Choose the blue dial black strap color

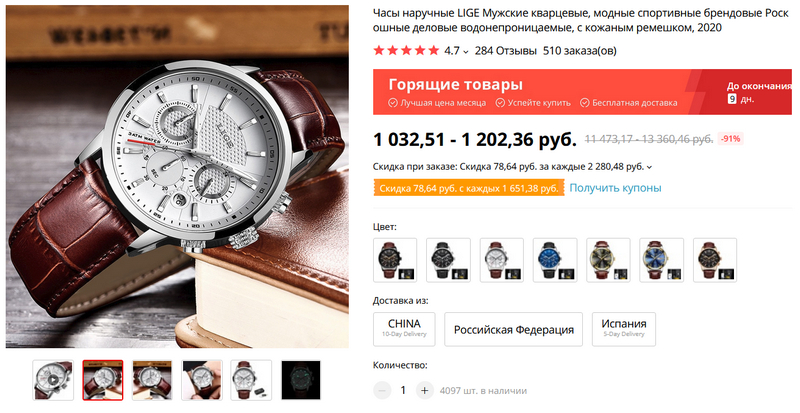[555, 260]
